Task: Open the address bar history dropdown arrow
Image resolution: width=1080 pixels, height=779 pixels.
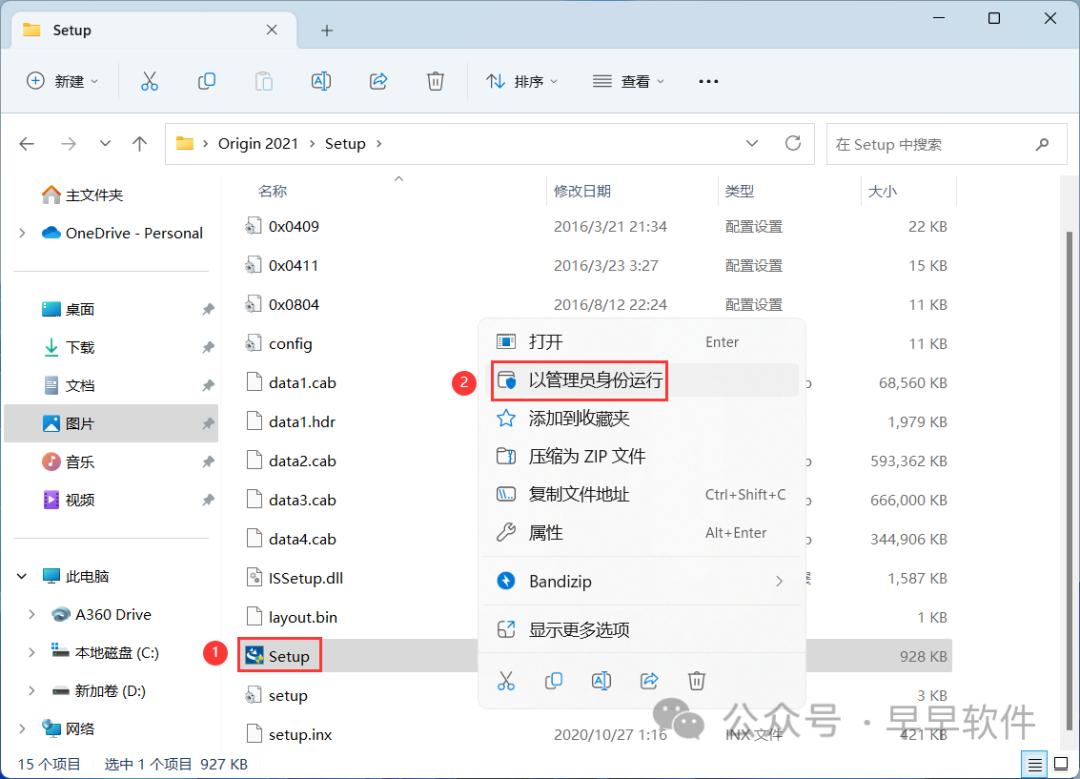Action: coord(752,143)
